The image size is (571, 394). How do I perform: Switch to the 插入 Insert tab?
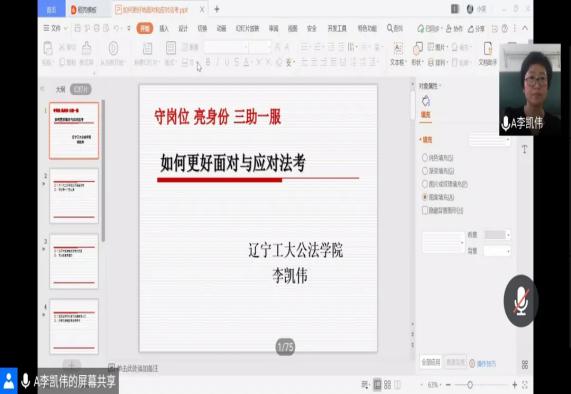pyautogui.click(x=164, y=28)
